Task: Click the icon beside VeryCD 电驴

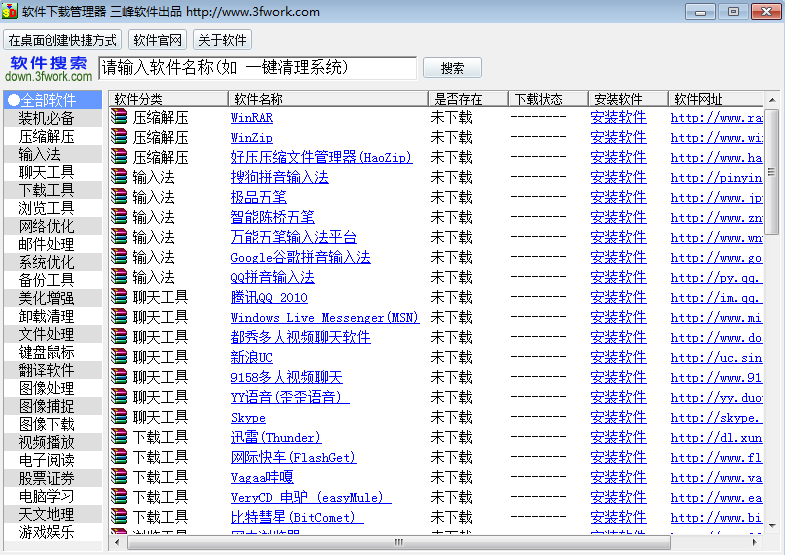Action: click(x=119, y=497)
